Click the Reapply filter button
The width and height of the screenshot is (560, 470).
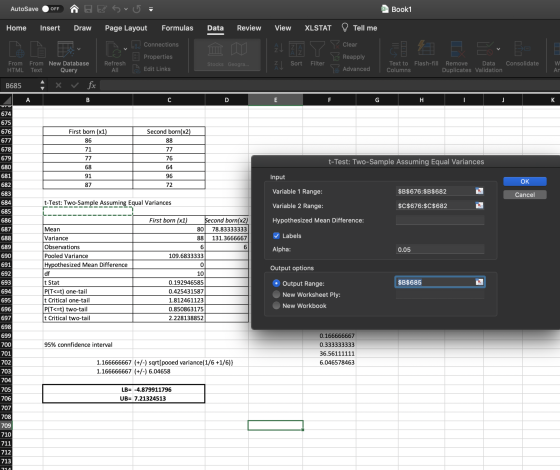348,57
